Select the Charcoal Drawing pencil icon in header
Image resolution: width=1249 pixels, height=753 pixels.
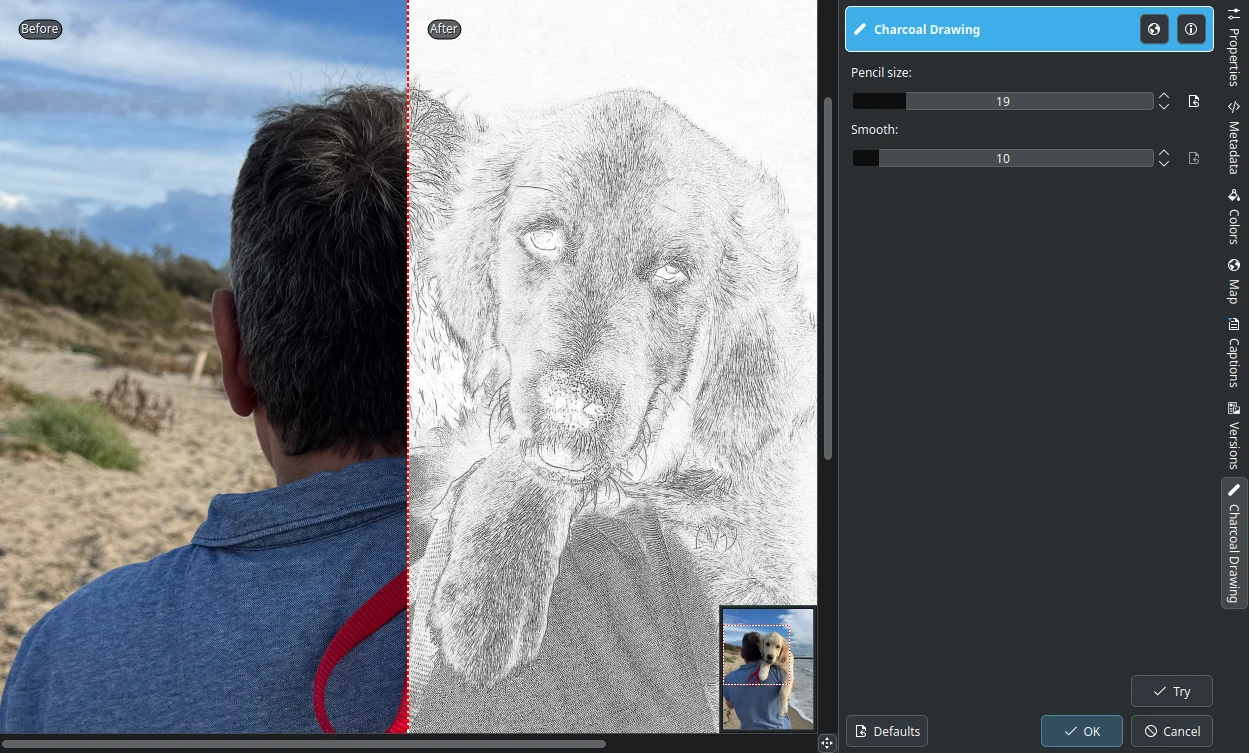coord(861,29)
